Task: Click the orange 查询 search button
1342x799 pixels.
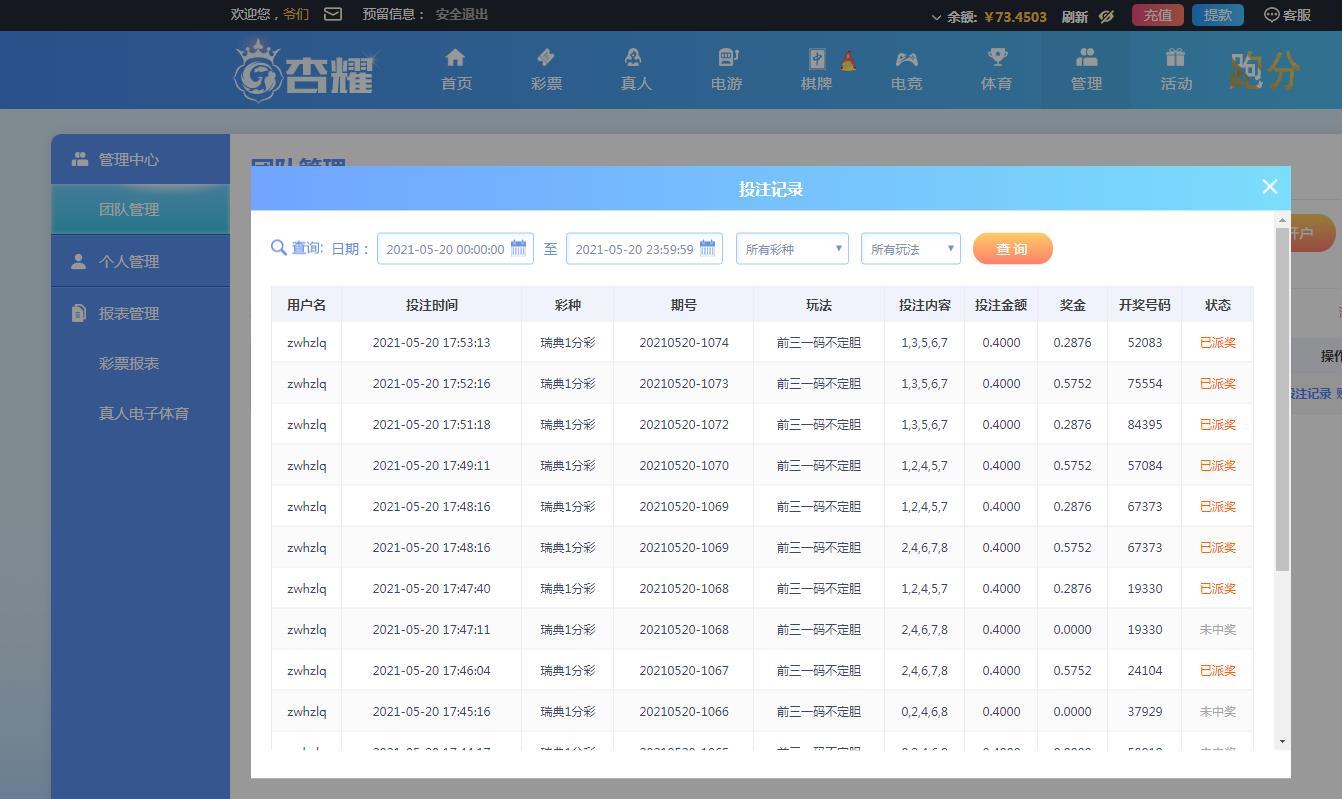Action: (x=1012, y=249)
